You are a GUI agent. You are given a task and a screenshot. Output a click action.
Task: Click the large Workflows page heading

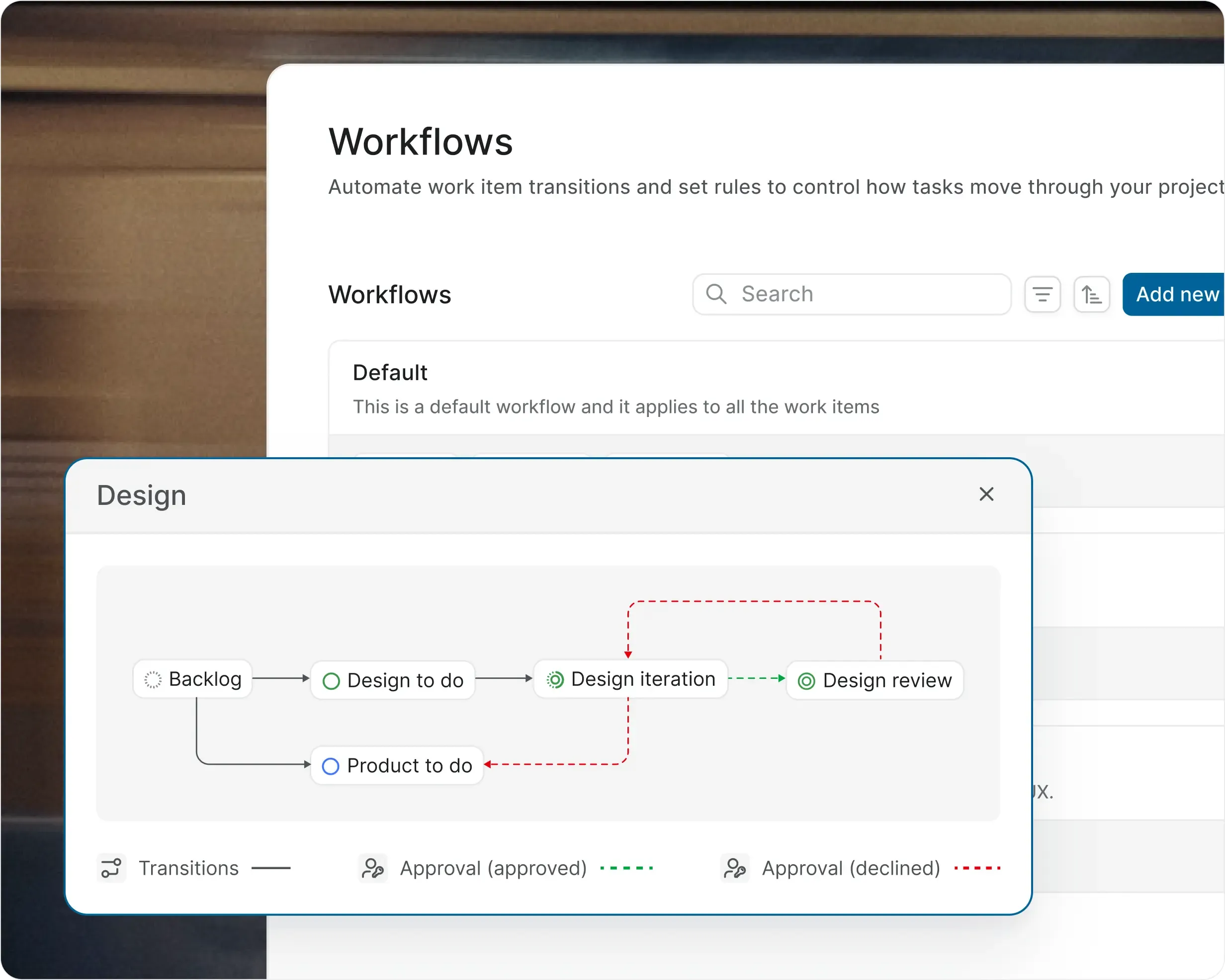(x=421, y=142)
